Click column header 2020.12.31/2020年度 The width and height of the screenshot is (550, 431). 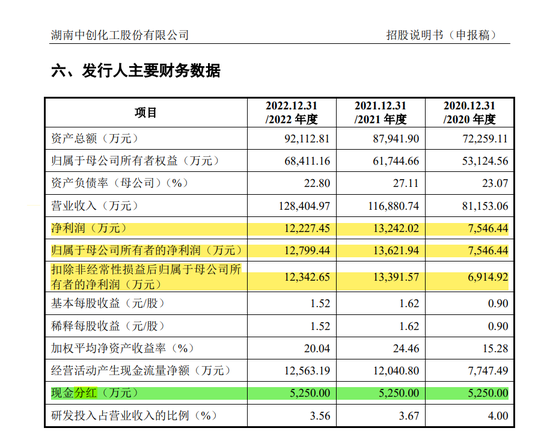pos(469,113)
